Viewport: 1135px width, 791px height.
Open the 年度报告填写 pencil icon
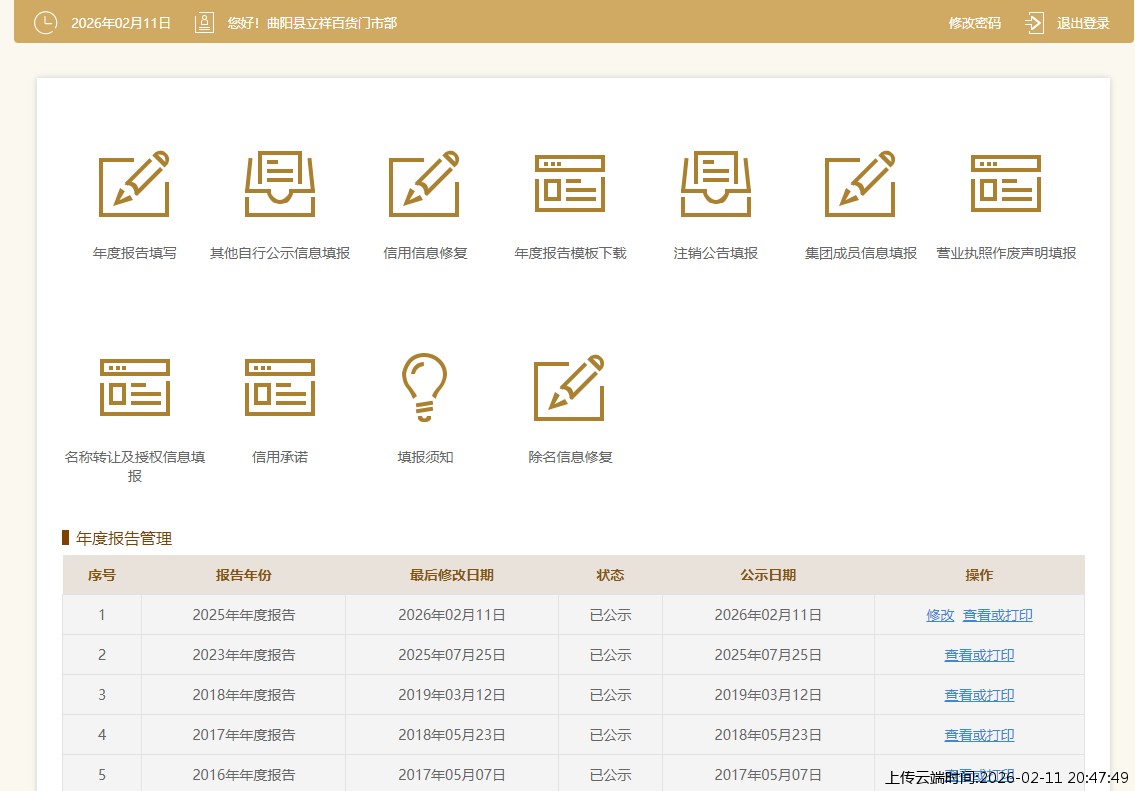(134, 185)
